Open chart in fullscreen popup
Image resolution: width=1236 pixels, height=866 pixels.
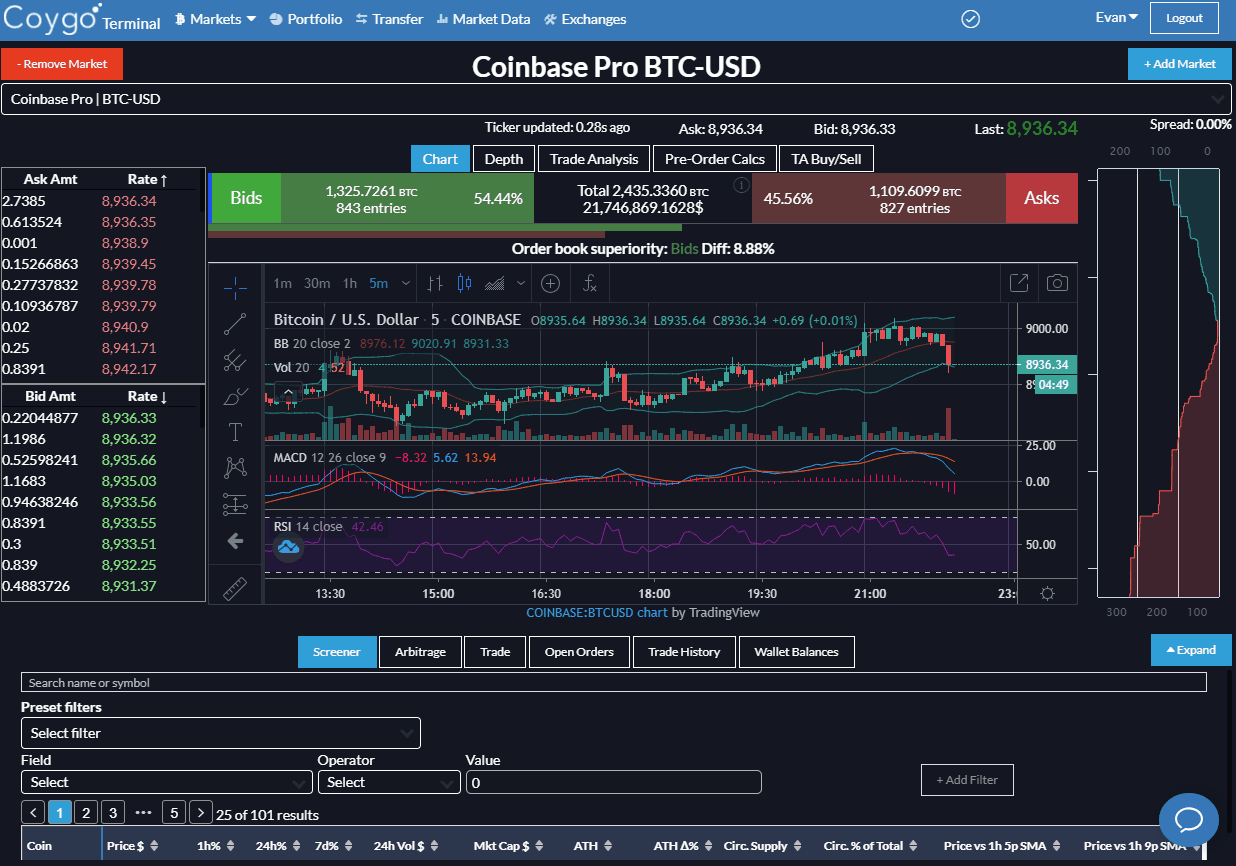click(1019, 283)
